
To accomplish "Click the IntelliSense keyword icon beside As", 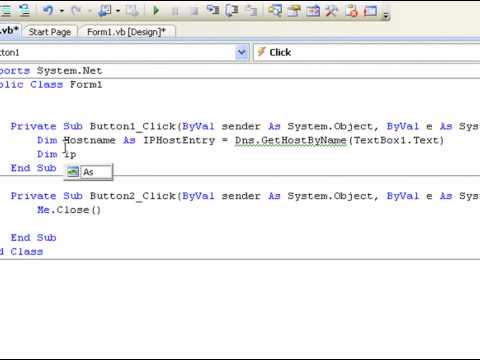I will (x=73, y=172).
